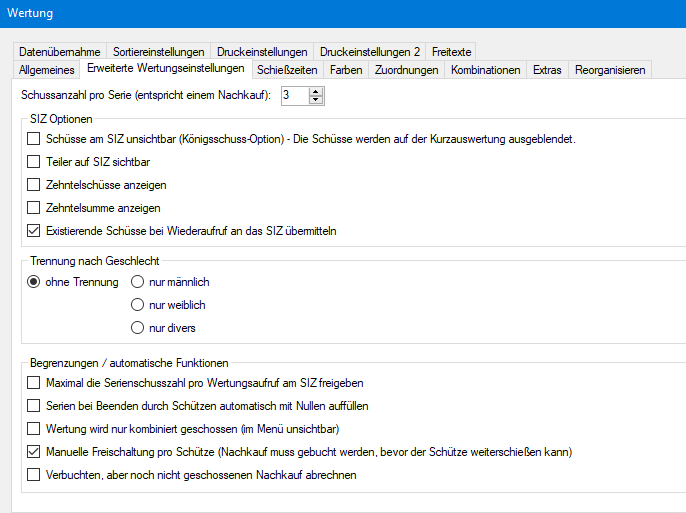Switch to the Datenübernahme tab

pyautogui.click(x=61, y=52)
